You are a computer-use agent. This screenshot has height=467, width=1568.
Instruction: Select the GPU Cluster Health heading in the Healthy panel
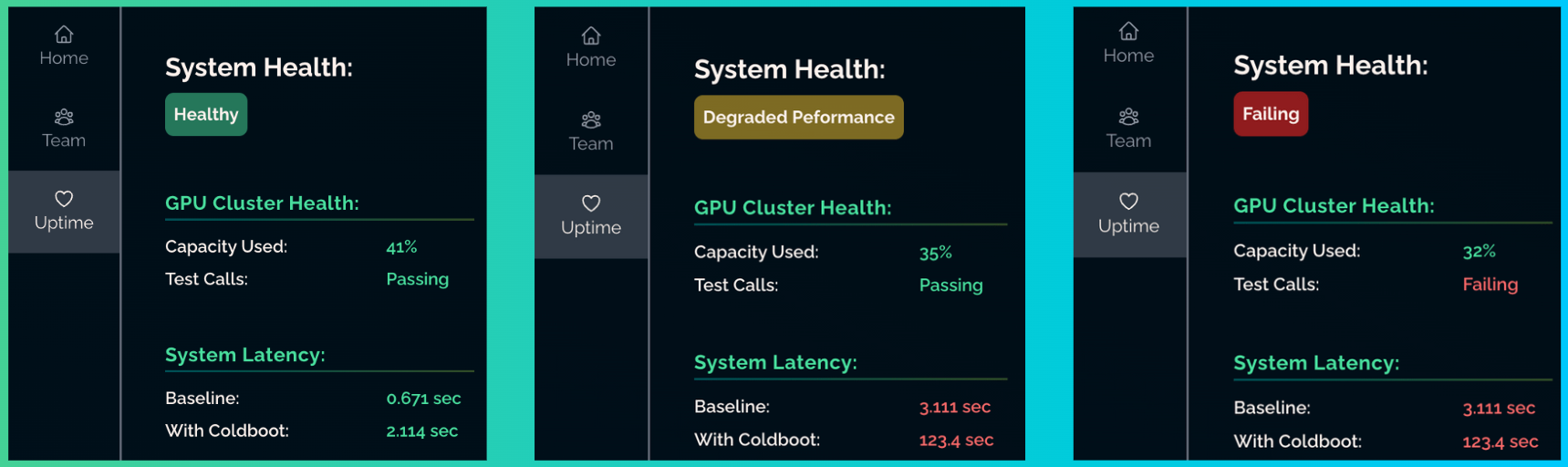click(x=262, y=203)
